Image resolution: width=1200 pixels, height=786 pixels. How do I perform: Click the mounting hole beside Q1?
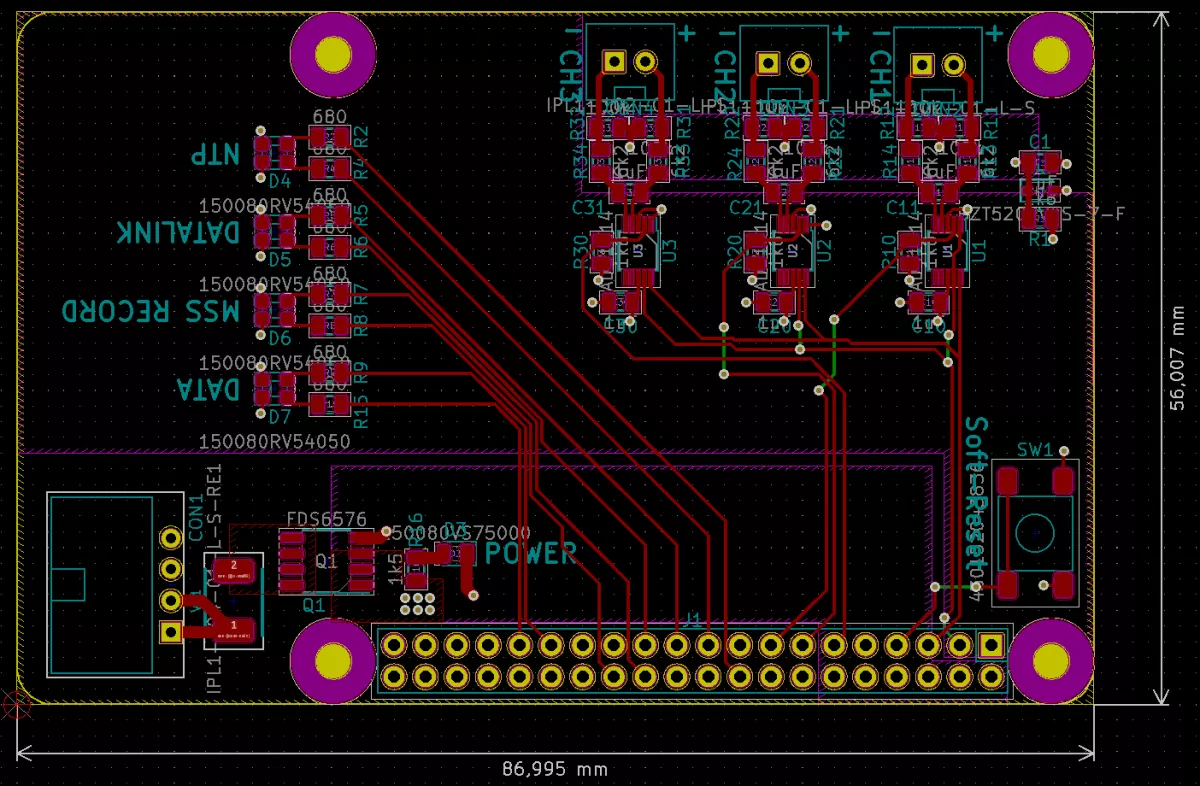point(333,661)
